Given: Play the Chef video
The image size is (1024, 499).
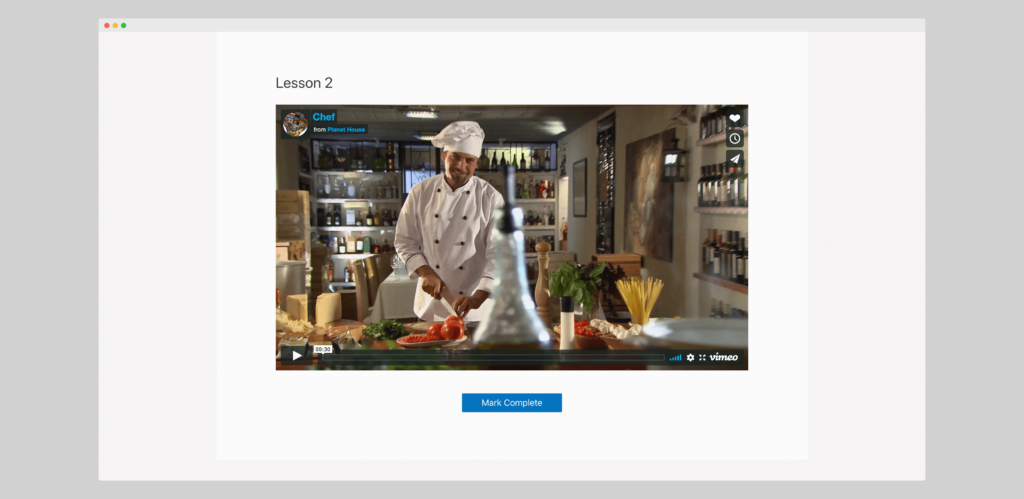Looking at the screenshot, I should tap(296, 356).
